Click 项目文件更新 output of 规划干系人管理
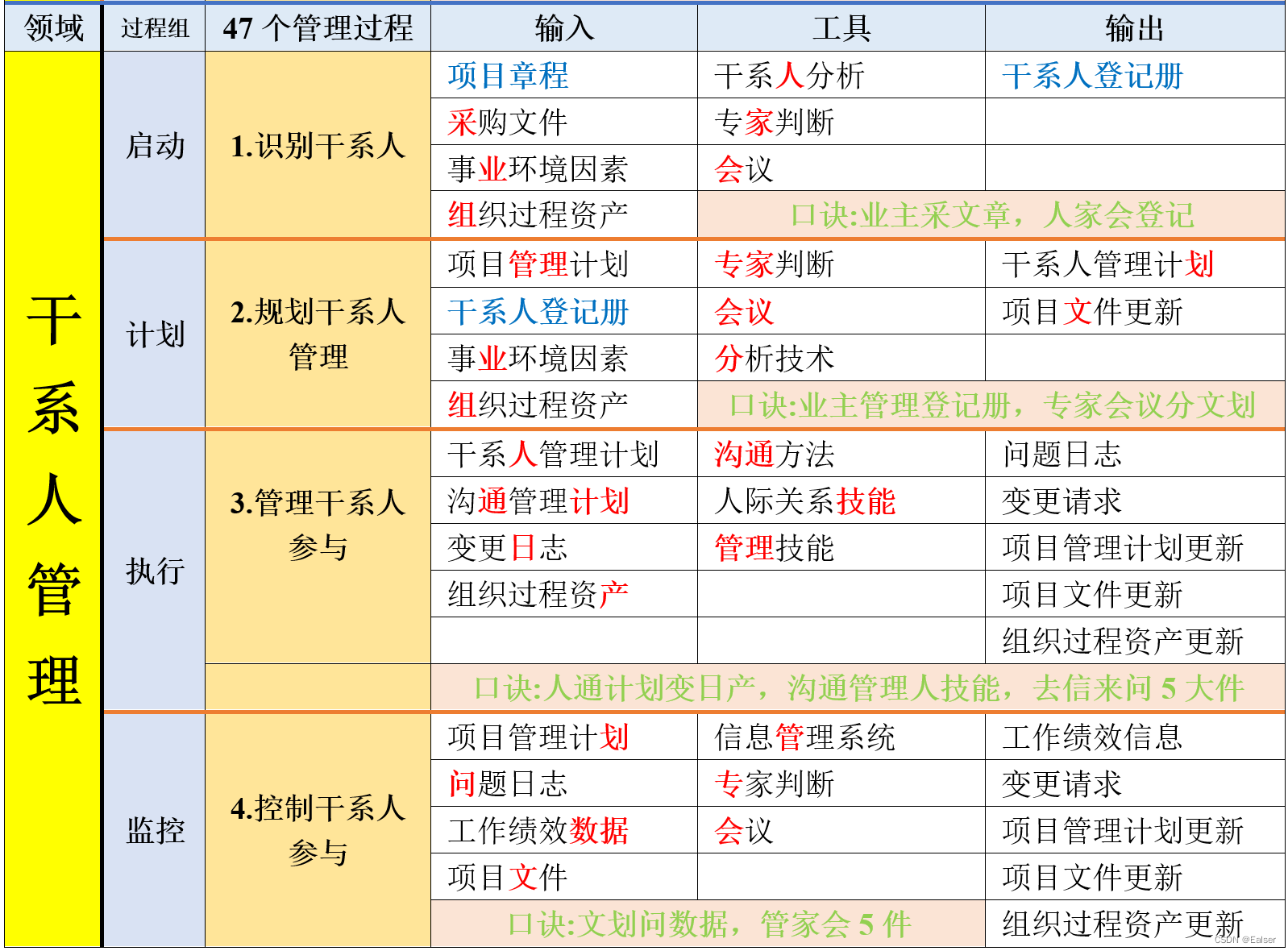This screenshot has width=1288, height=951. tap(1135, 311)
